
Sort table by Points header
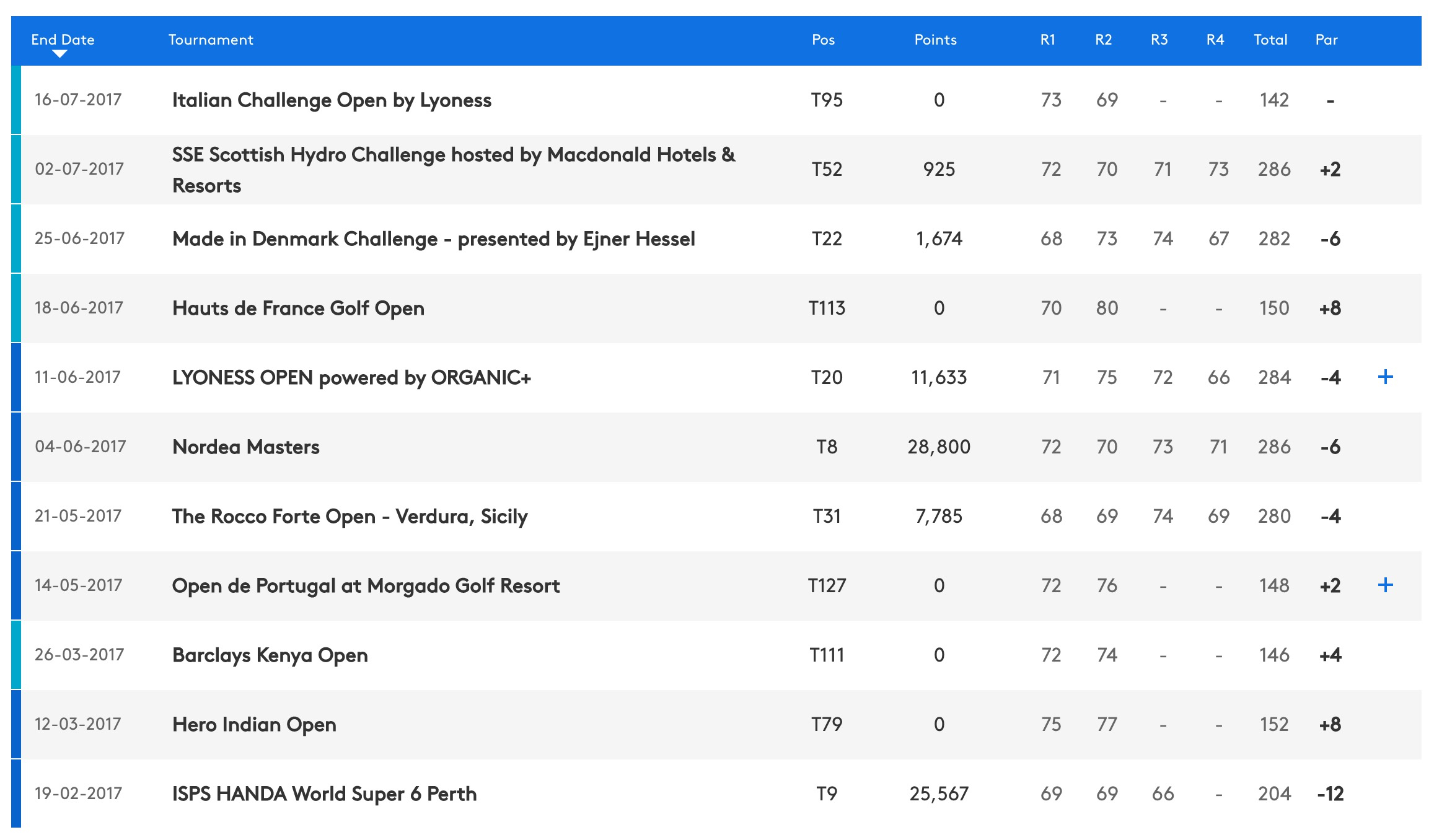pyautogui.click(x=935, y=40)
